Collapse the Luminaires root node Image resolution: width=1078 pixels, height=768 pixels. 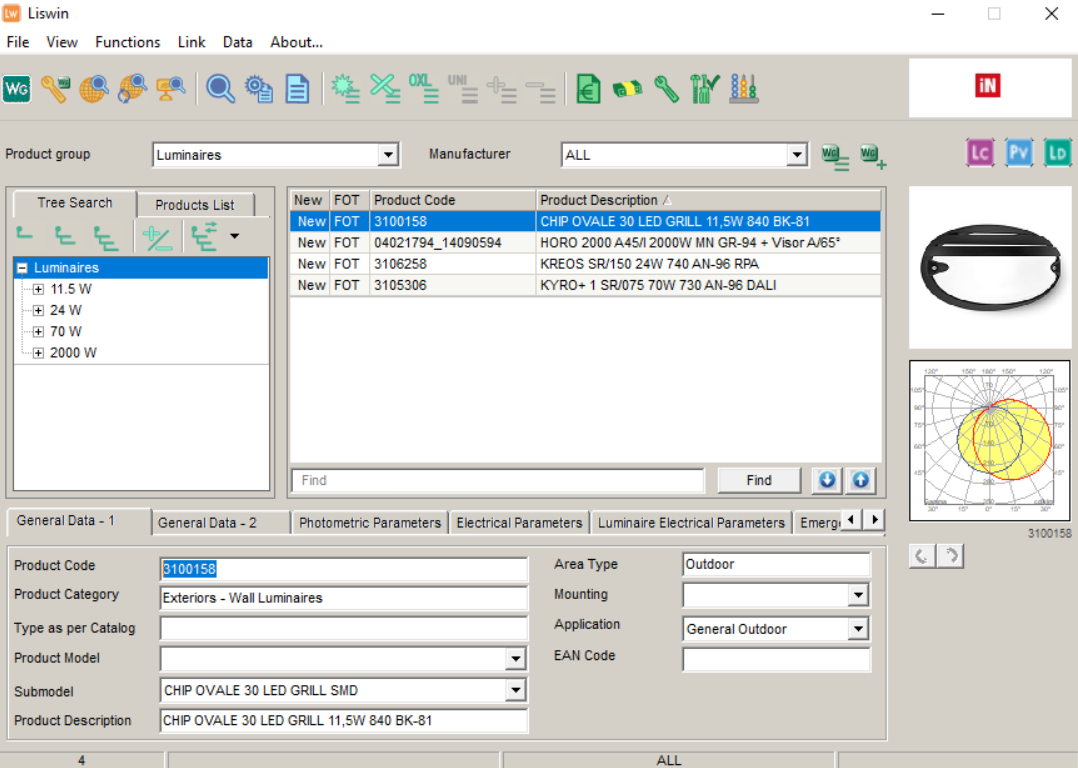point(22,268)
